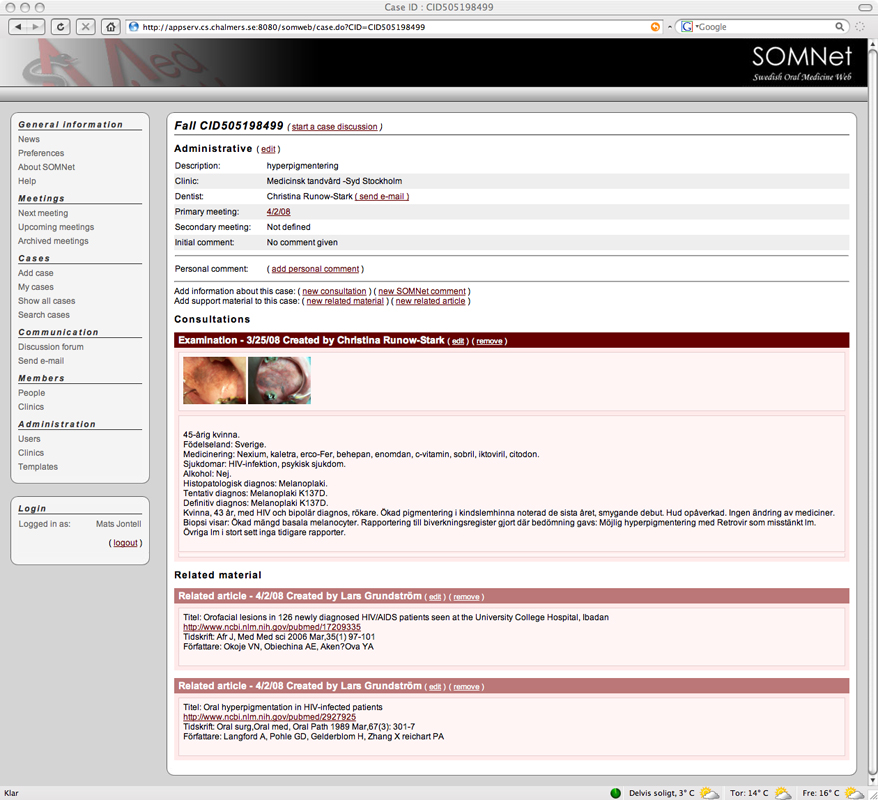This screenshot has height=800, width=878.
Task: Open the second examination photo thumbnail
Action: tap(279, 381)
